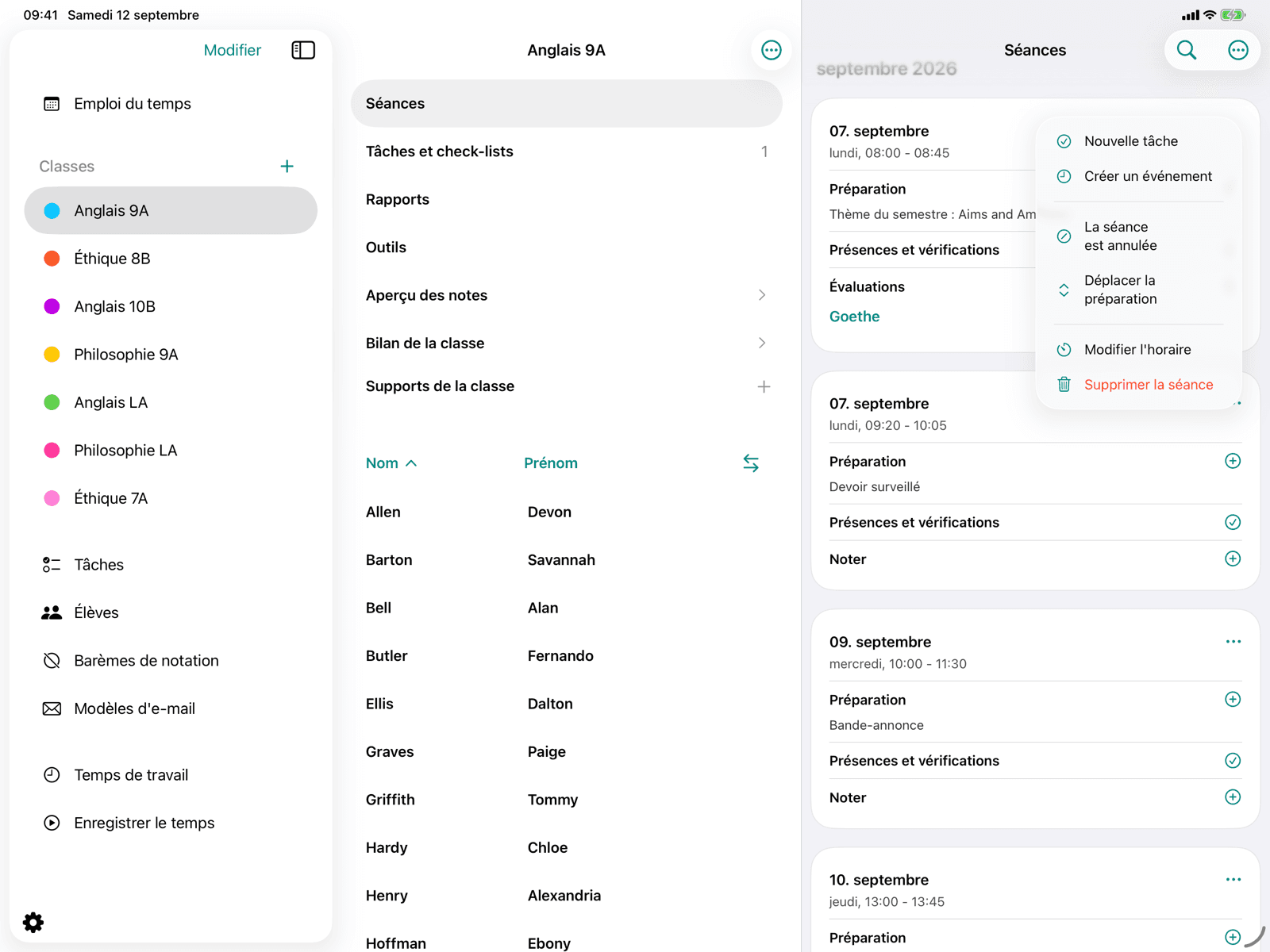Select Modifier l'horaire menu item
The height and width of the screenshot is (952, 1270).
tap(1138, 350)
